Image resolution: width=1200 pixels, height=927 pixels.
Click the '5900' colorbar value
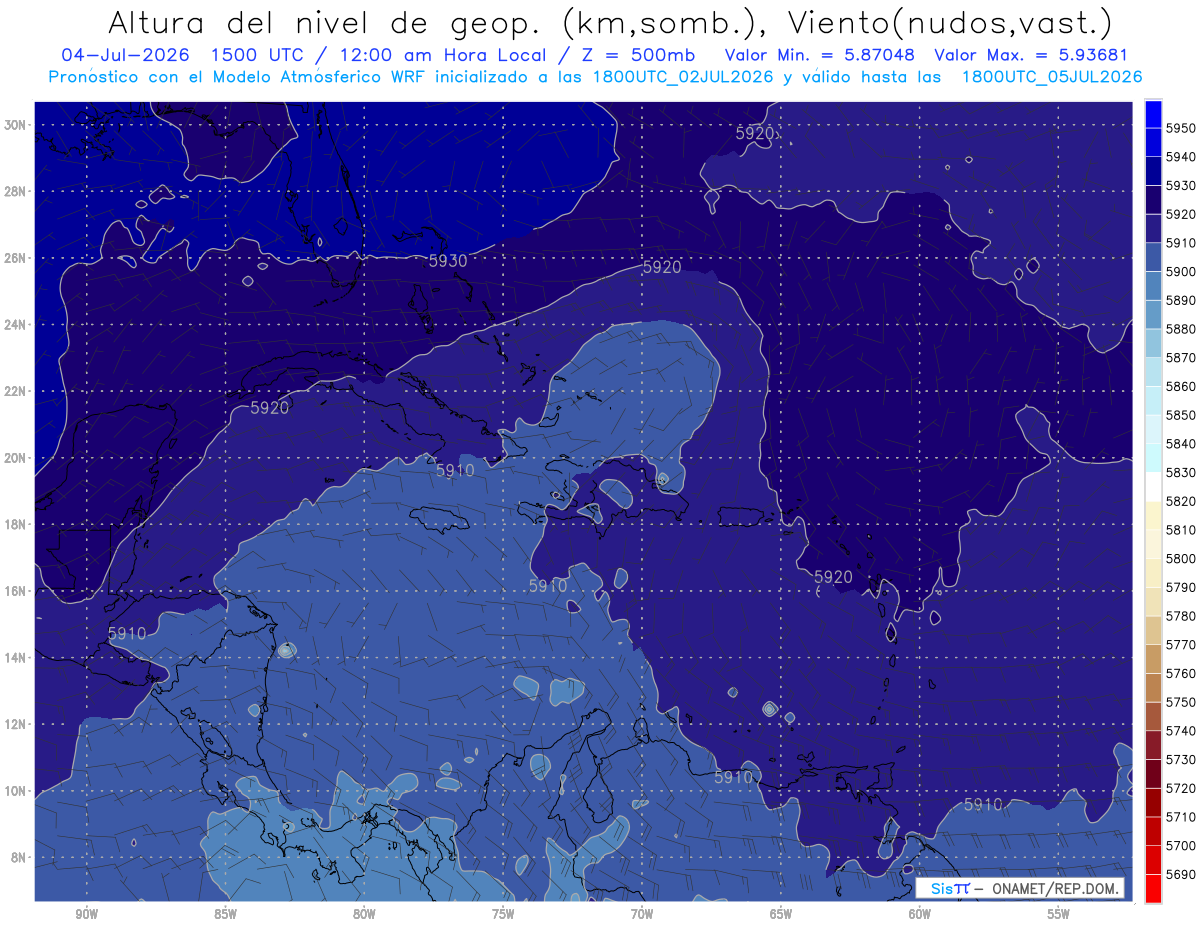[x=1180, y=272]
